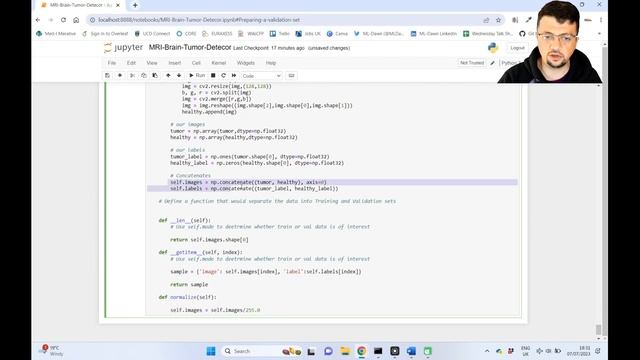
Task: Open the Windows Start menu
Action: (211, 351)
